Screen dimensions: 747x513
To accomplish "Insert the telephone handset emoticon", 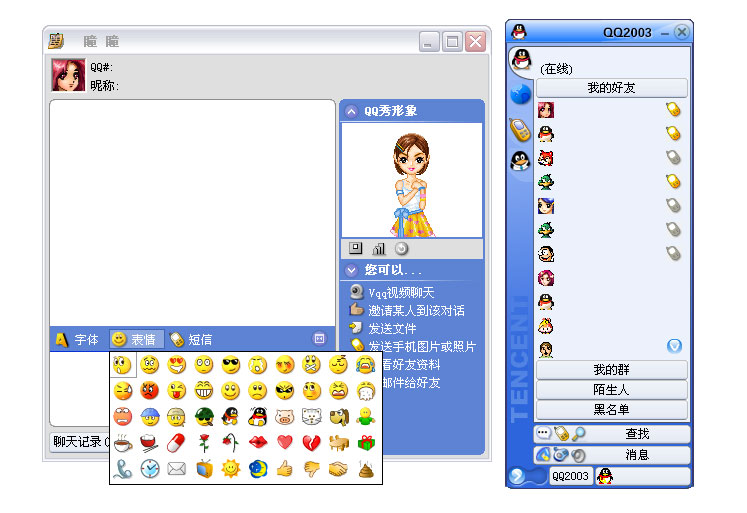I will [x=123, y=469].
